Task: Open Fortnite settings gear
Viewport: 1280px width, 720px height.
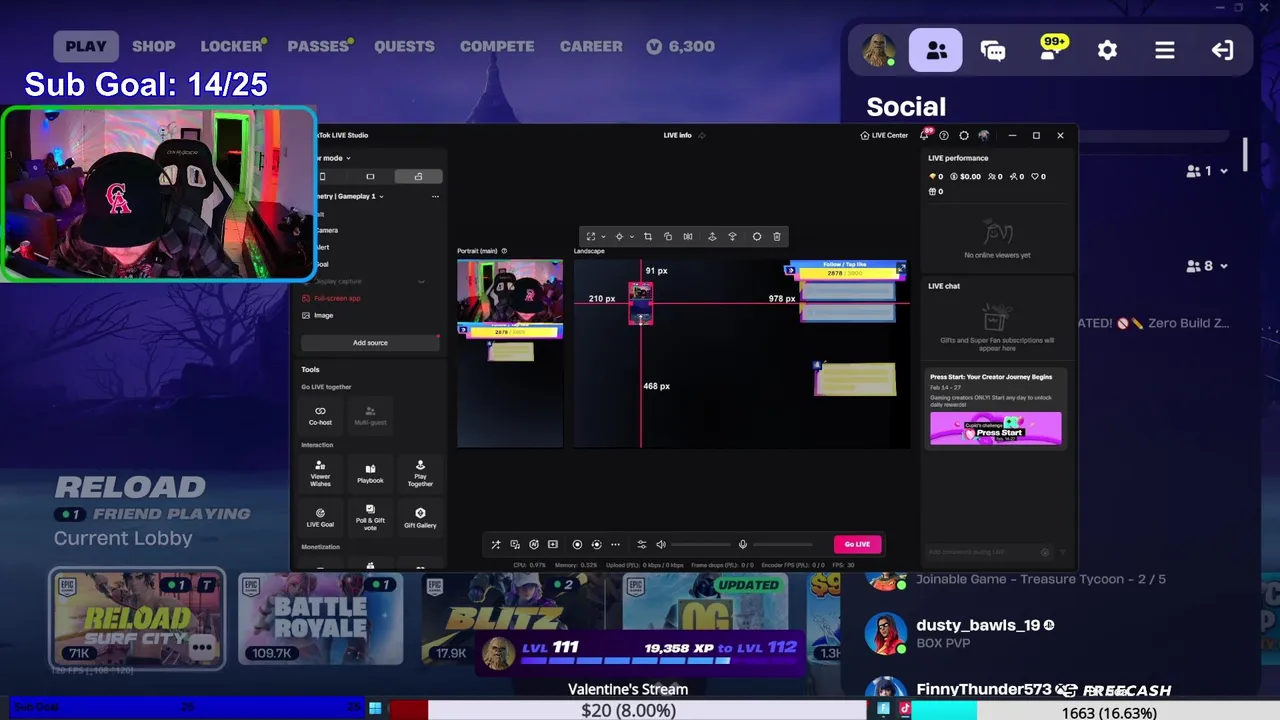Action: [1107, 50]
